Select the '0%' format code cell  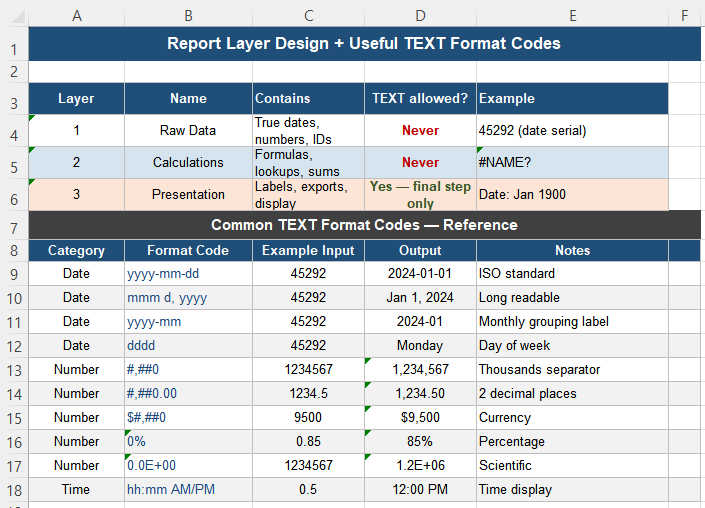coord(188,441)
